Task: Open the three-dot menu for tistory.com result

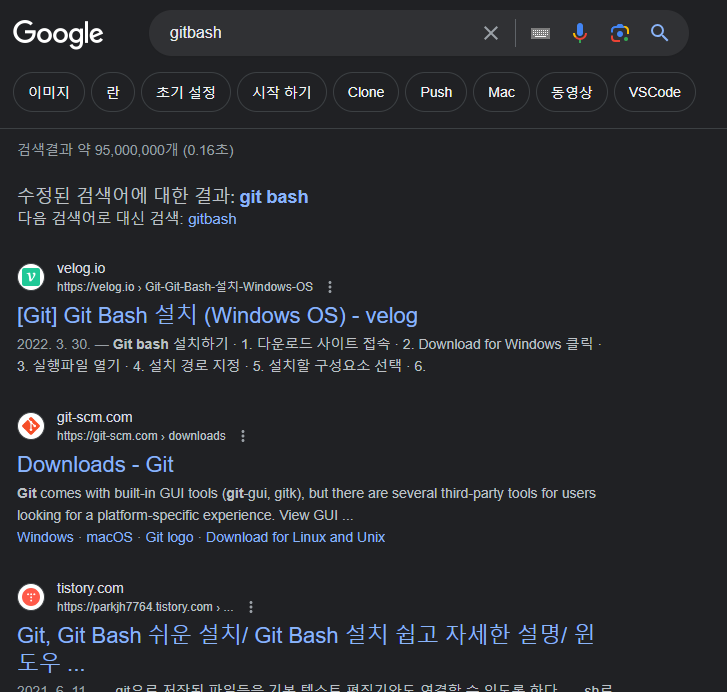Action: click(x=251, y=607)
